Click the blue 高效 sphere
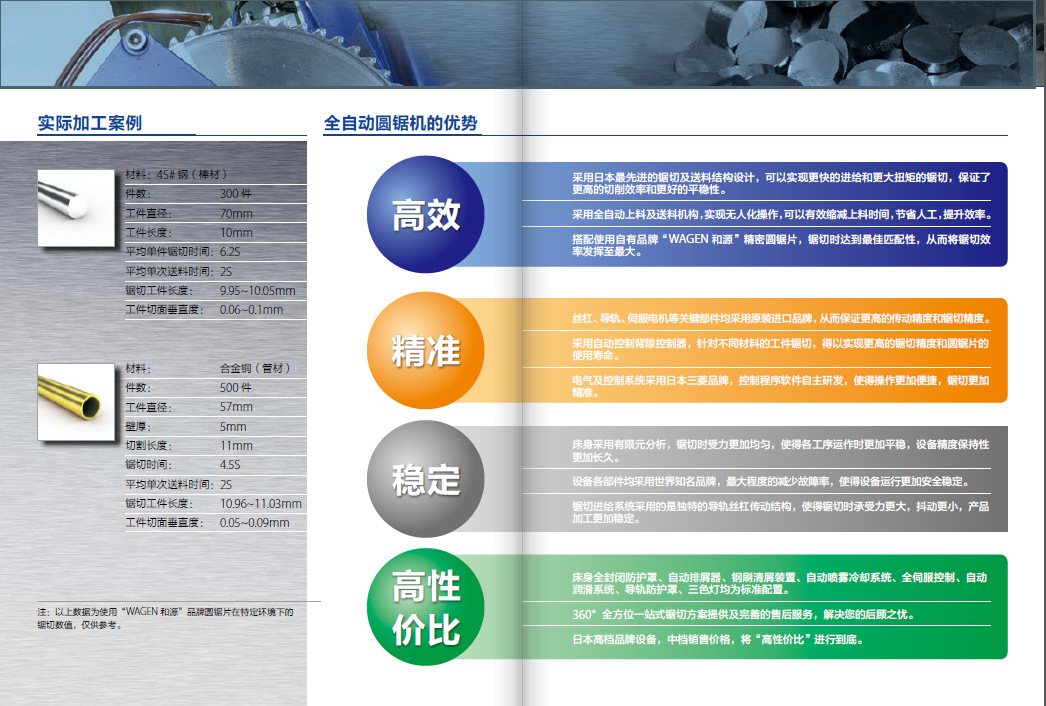Image resolution: width=1046 pixels, height=706 pixels. pyautogui.click(x=426, y=214)
